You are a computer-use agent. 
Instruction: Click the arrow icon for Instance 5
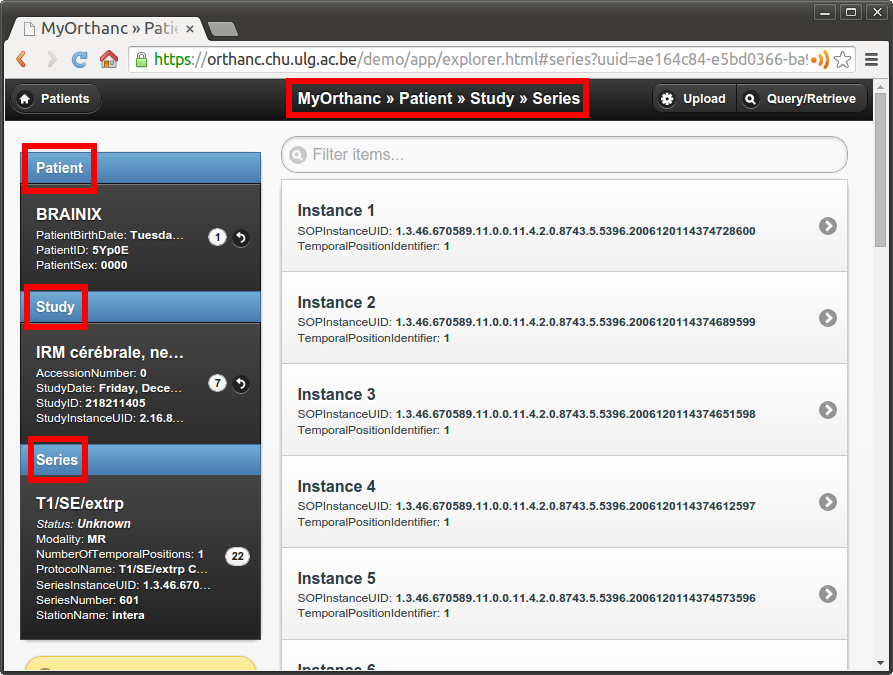pos(828,594)
